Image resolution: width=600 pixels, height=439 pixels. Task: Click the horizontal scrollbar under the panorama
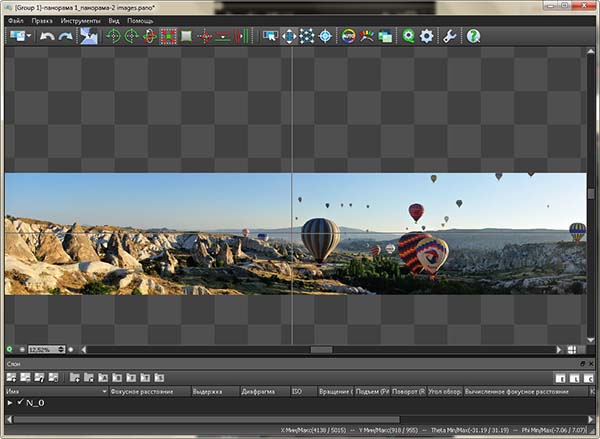pyautogui.click(x=320, y=349)
